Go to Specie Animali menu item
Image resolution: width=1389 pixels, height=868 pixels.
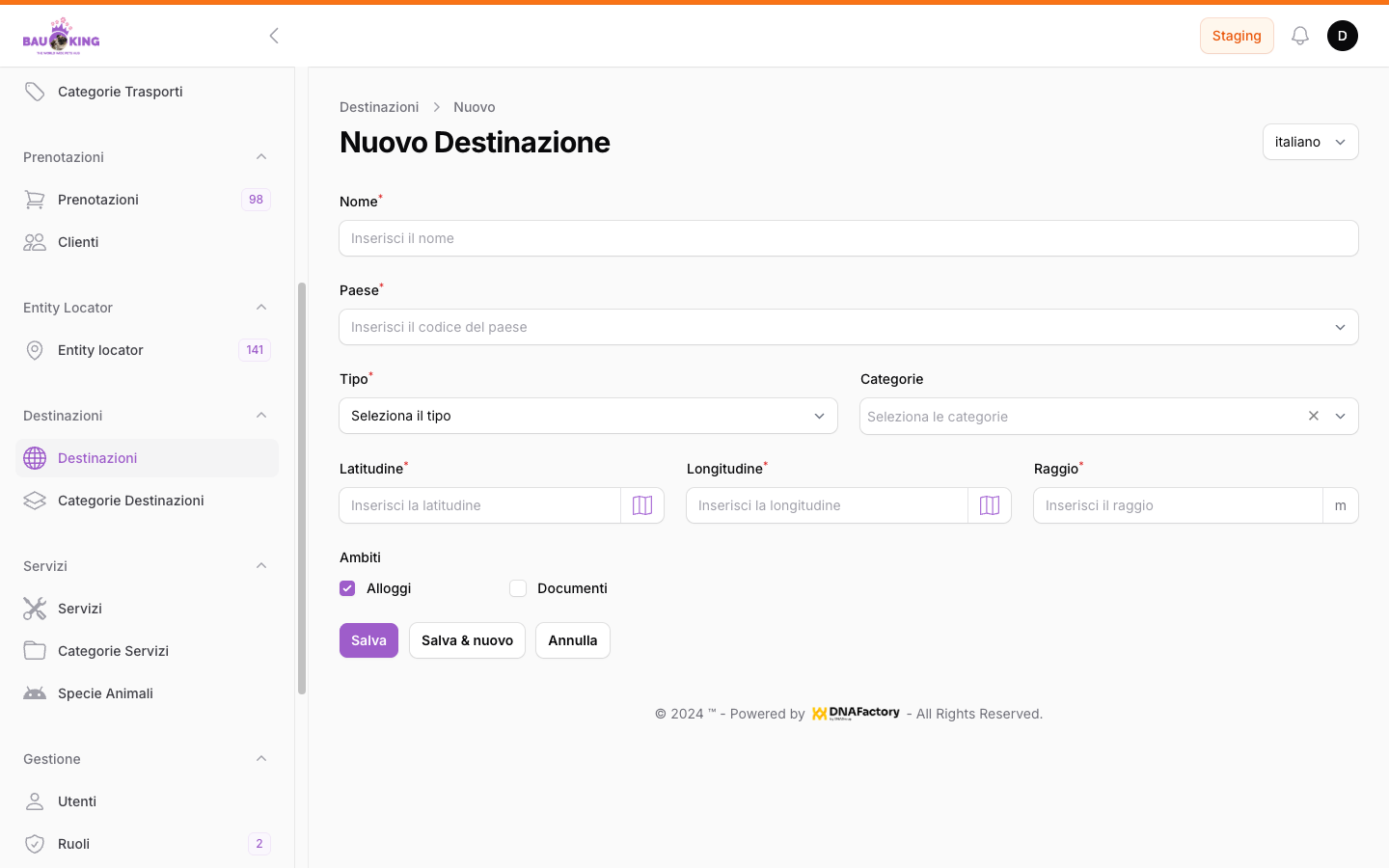pos(105,693)
